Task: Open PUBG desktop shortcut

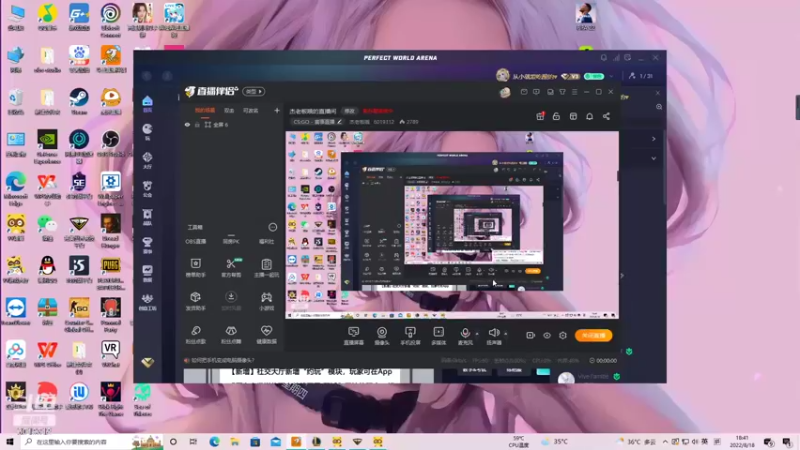Action: pos(110,273)
